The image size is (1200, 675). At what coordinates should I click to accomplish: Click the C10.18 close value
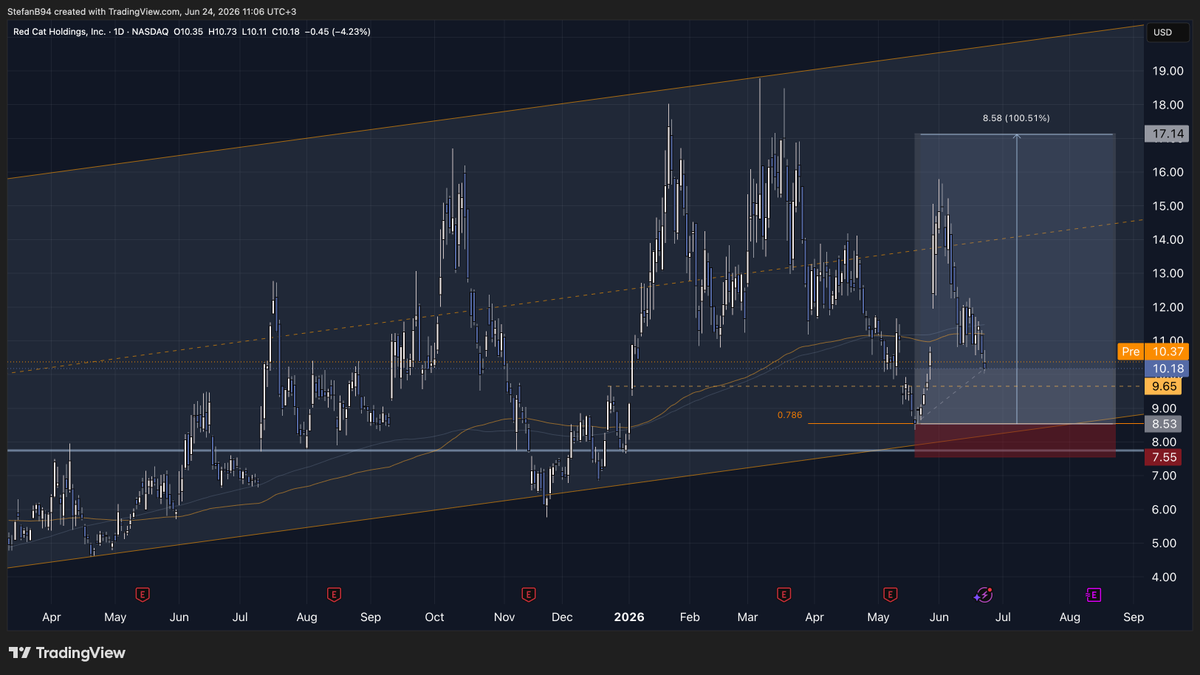pos(284,32)
